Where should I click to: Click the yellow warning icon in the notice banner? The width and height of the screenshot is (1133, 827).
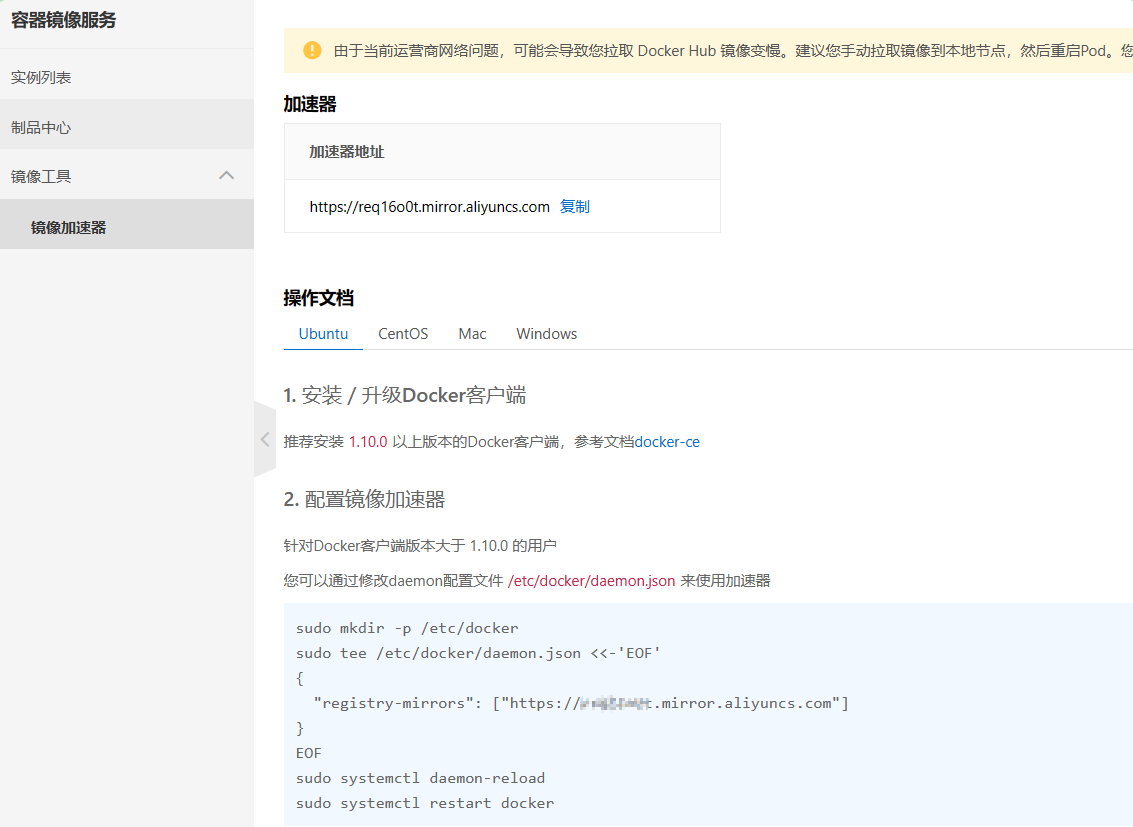(x=312, y=50)
